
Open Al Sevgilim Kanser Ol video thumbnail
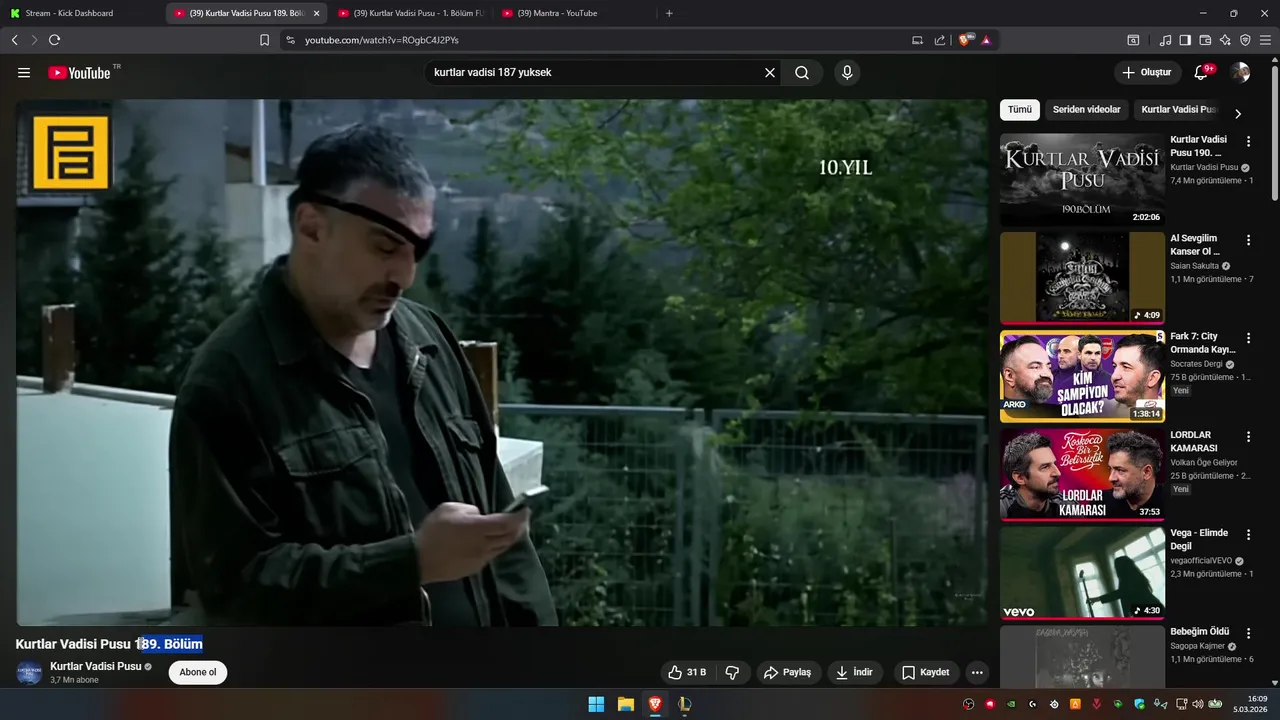pyautogui.click(x=1082, y=278)
